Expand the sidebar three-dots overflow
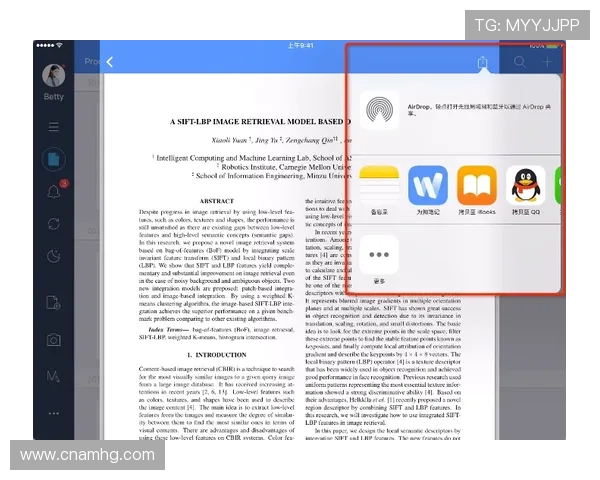The width and height of the screenshot is (600, 480). tap(54, 413)
